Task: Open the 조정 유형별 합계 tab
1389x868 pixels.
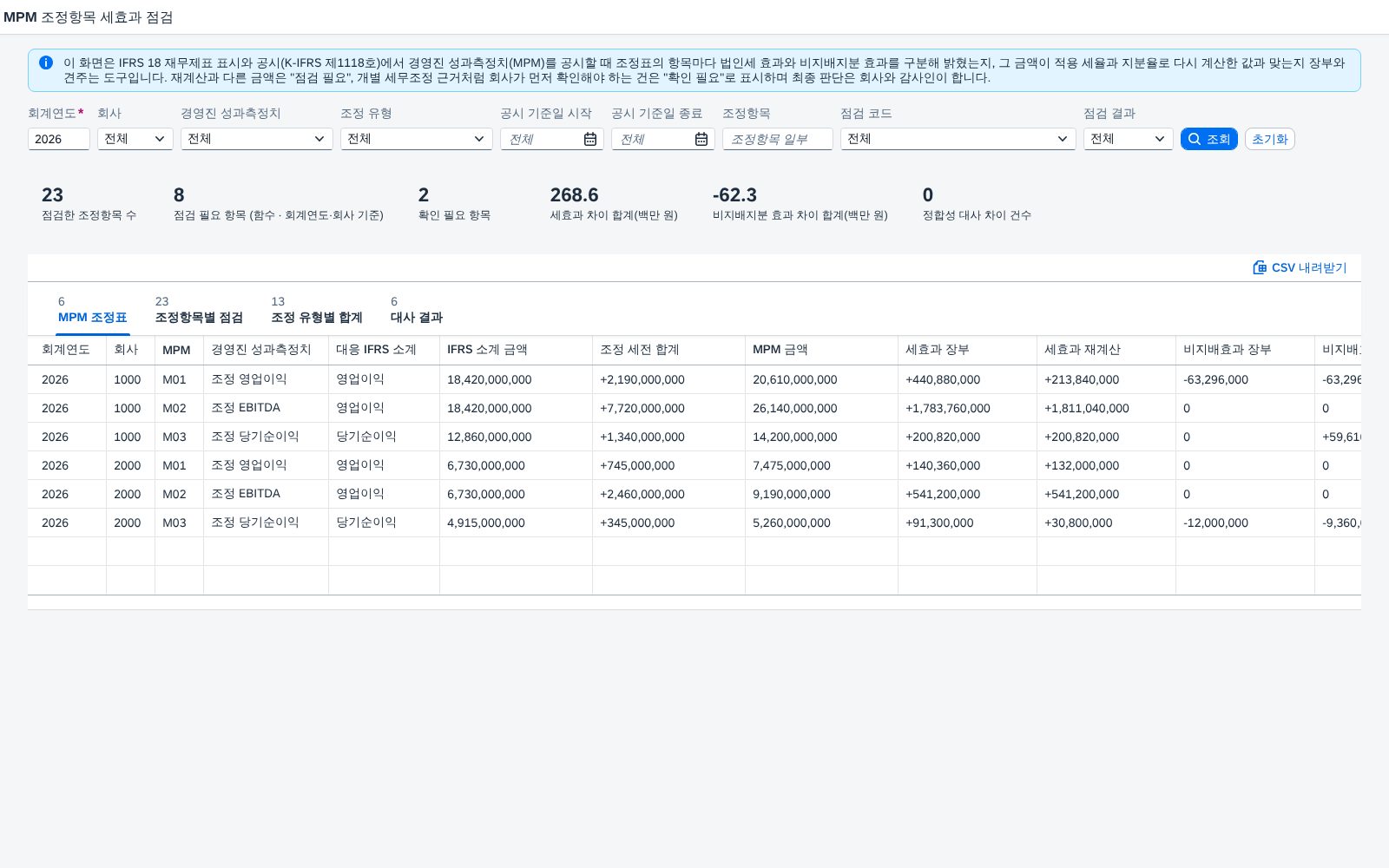Action: [317, 311]
